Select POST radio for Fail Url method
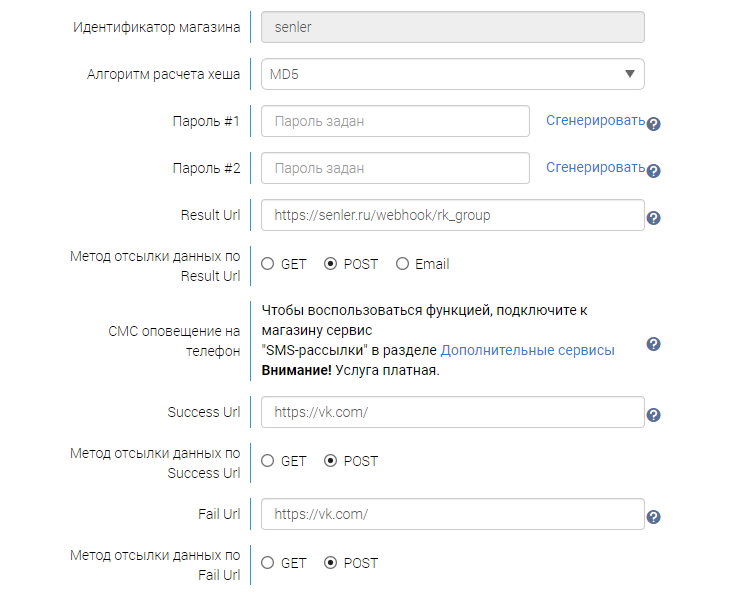 331,563
